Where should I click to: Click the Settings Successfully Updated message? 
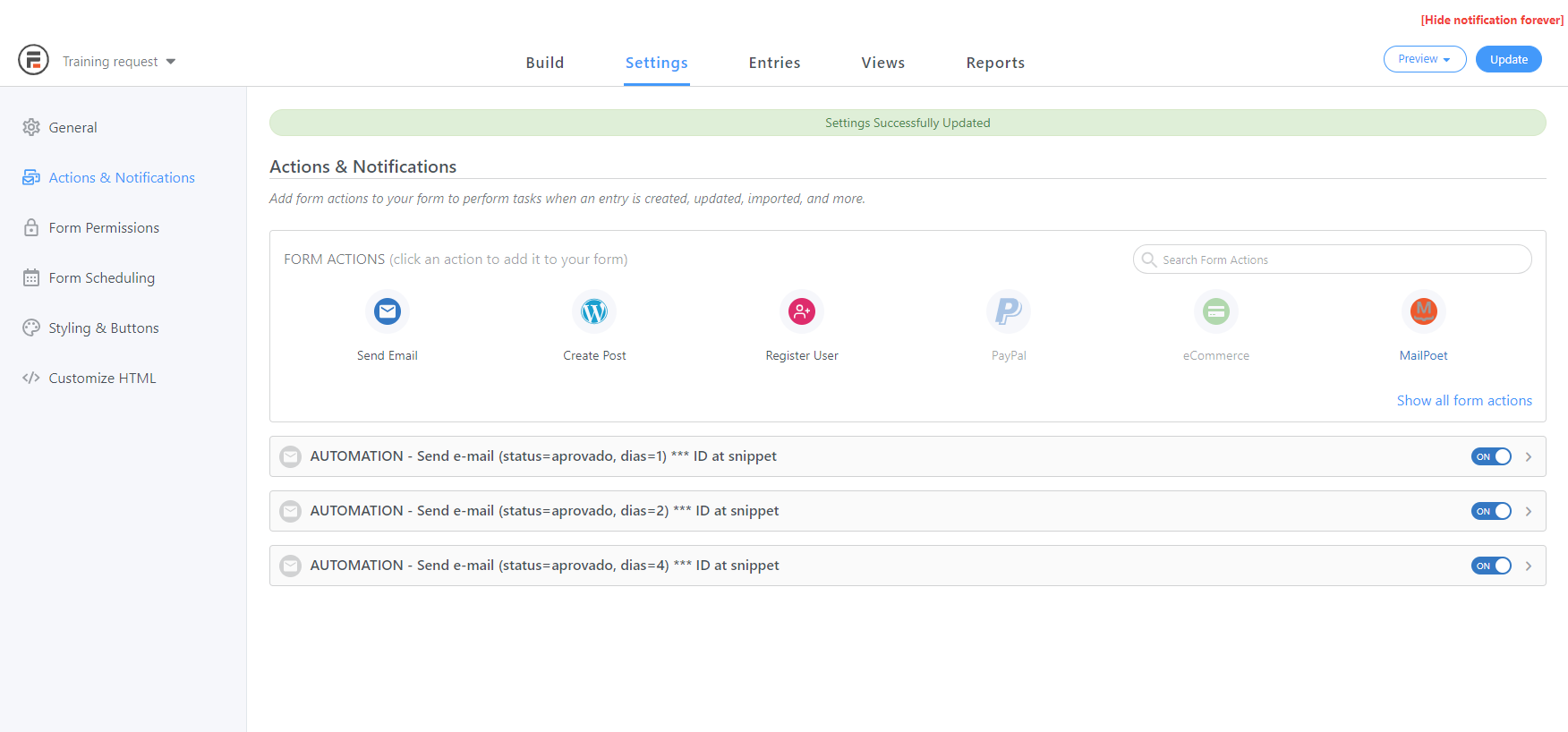(x=908, y=123)
